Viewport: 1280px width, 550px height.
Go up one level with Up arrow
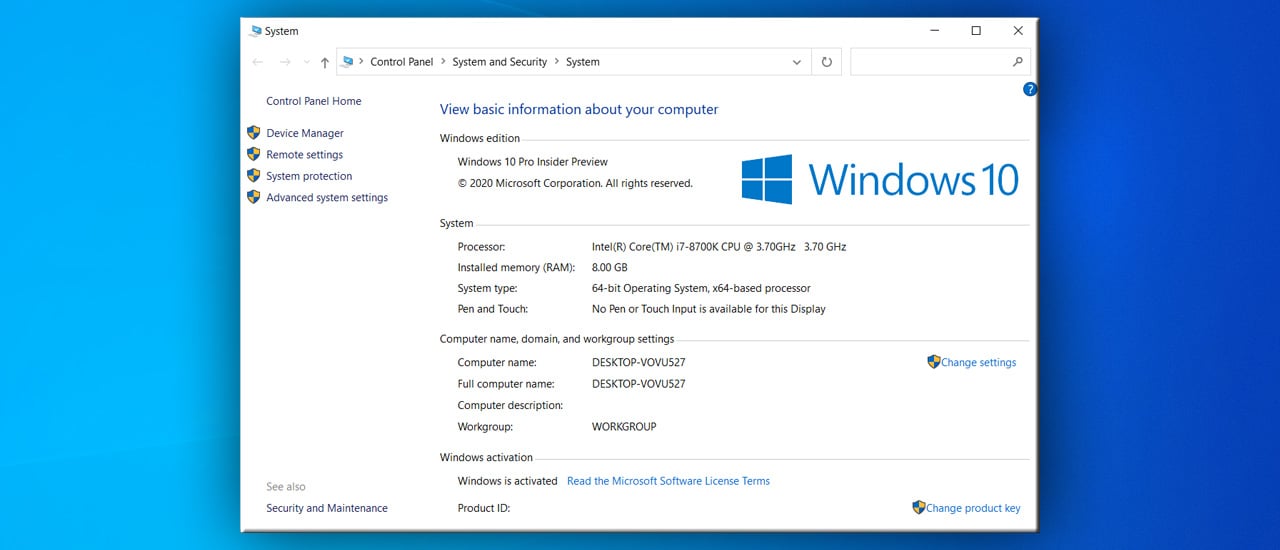coord(325,62)
